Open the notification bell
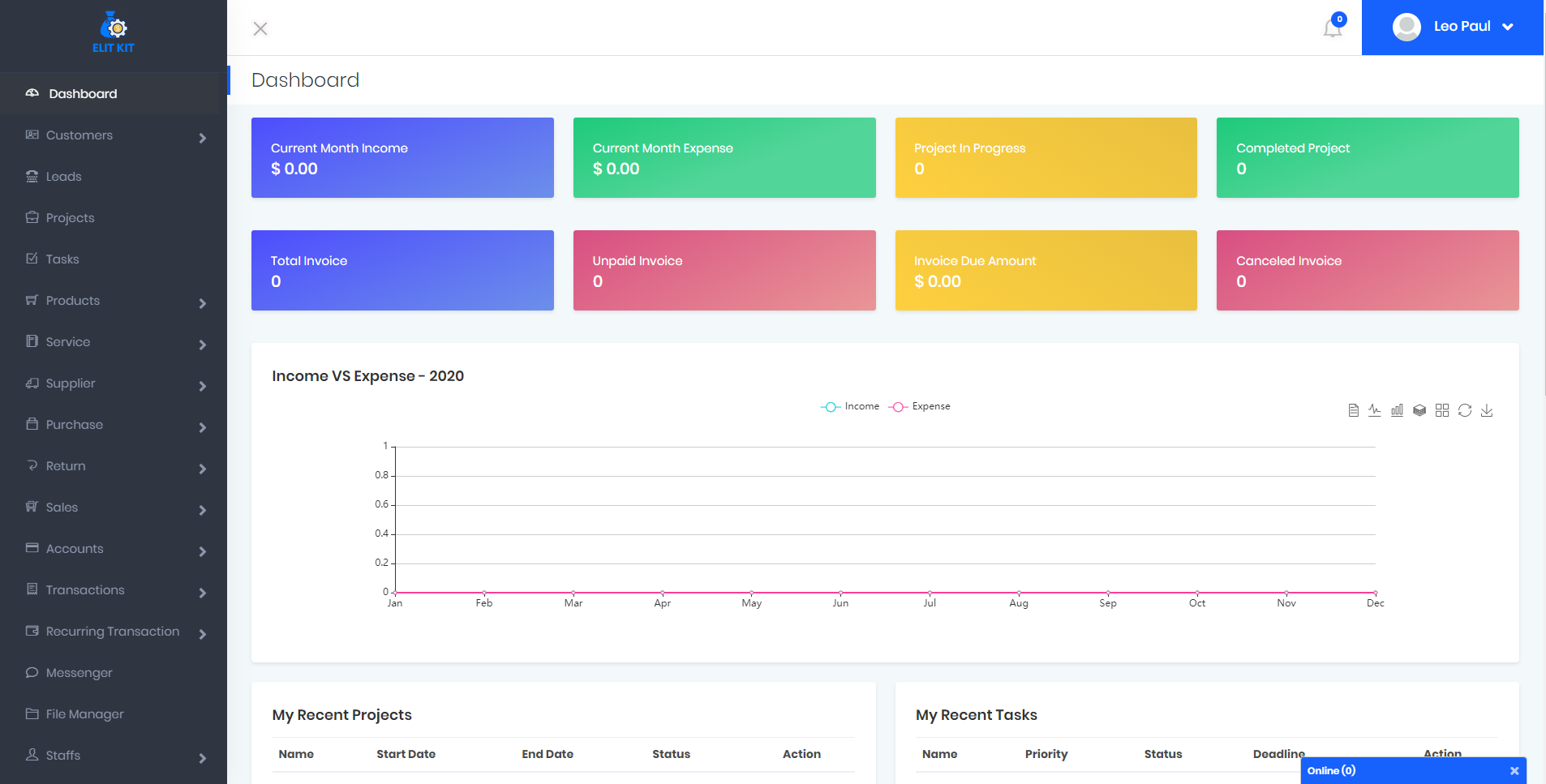Image resolution: width=1546 pixels, height=784 pixels. (1333, 28)
